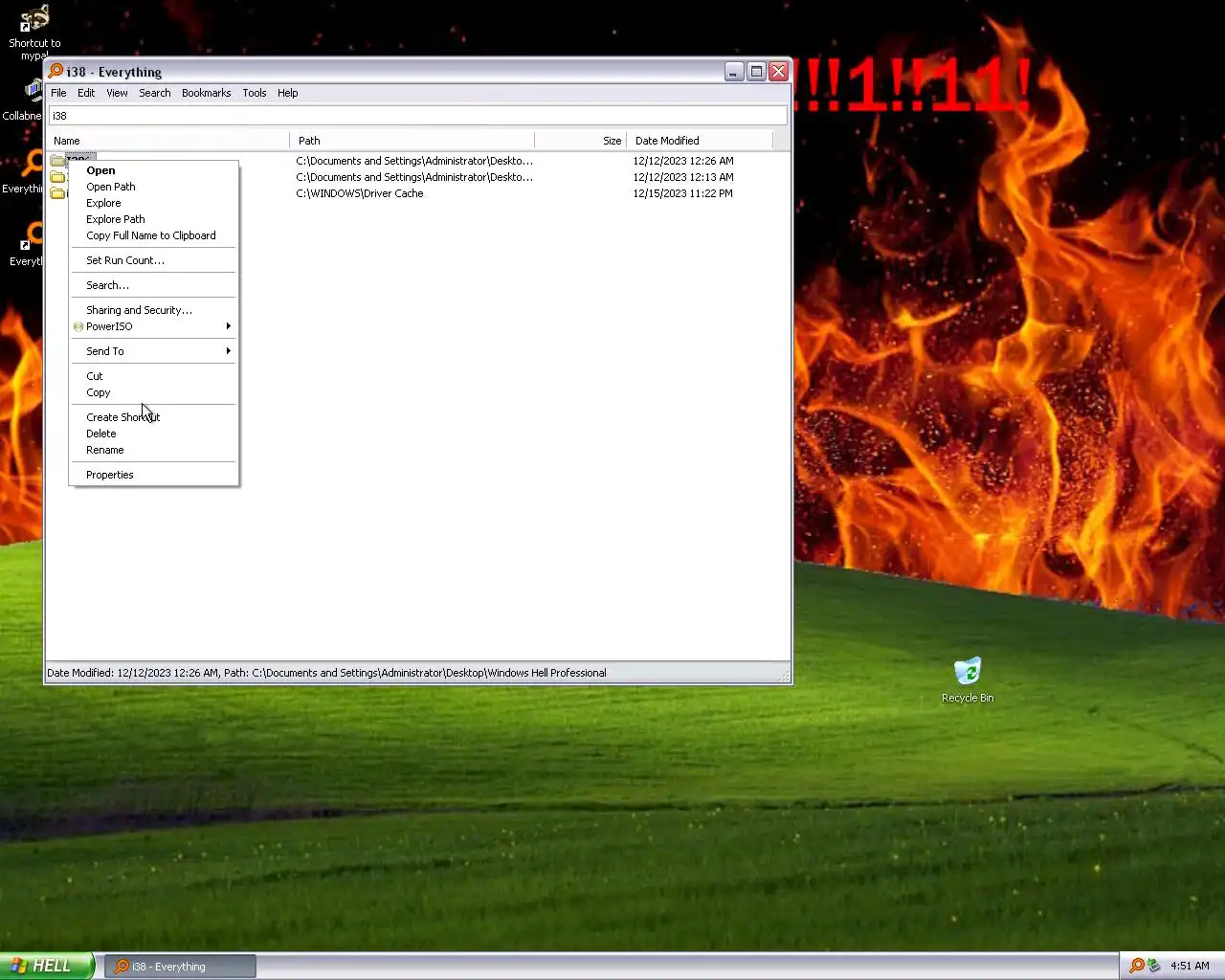
Task: Sort results by Name column header
Action: [168, 141]
